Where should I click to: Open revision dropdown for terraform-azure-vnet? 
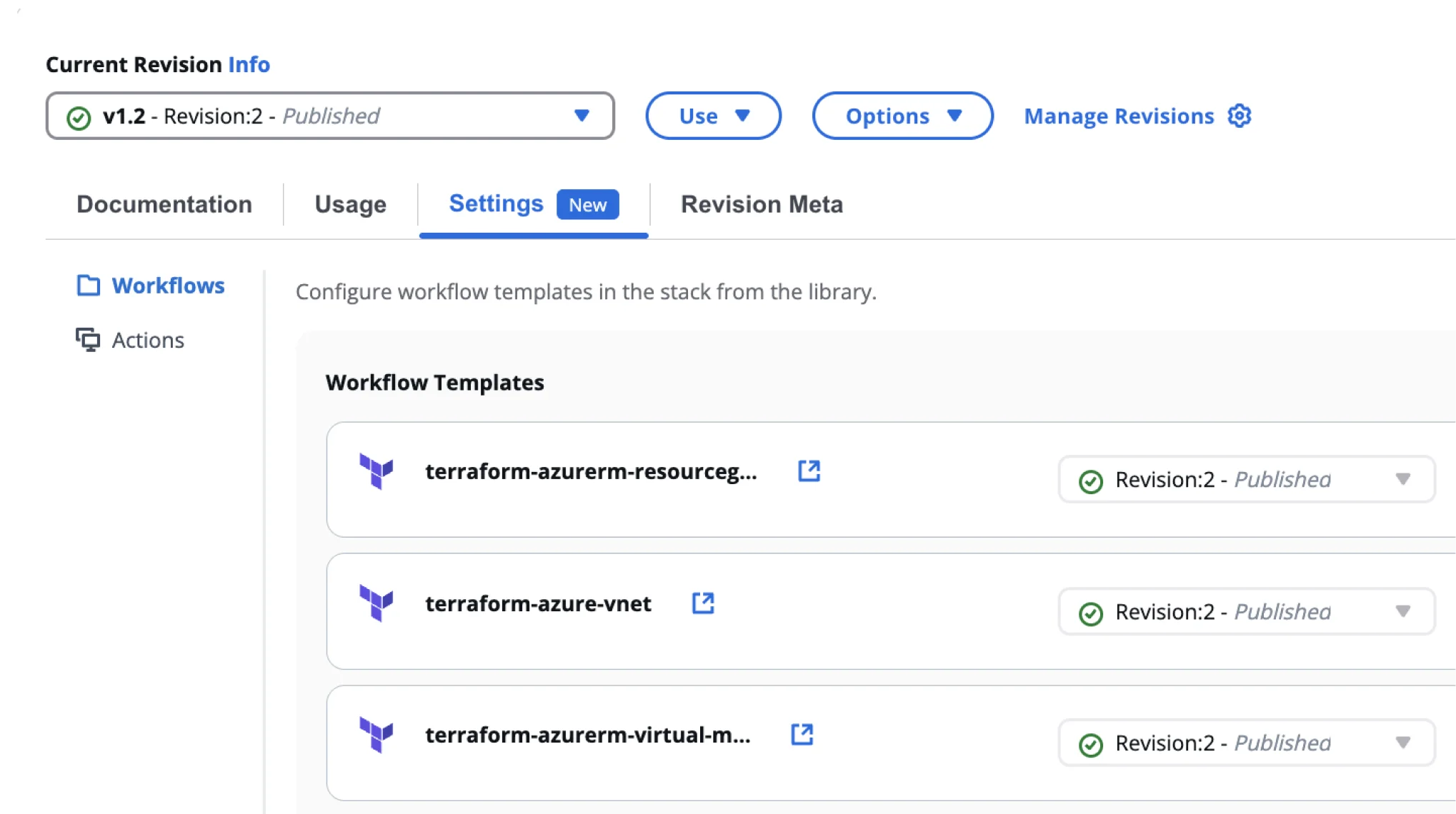[1403, 611]
